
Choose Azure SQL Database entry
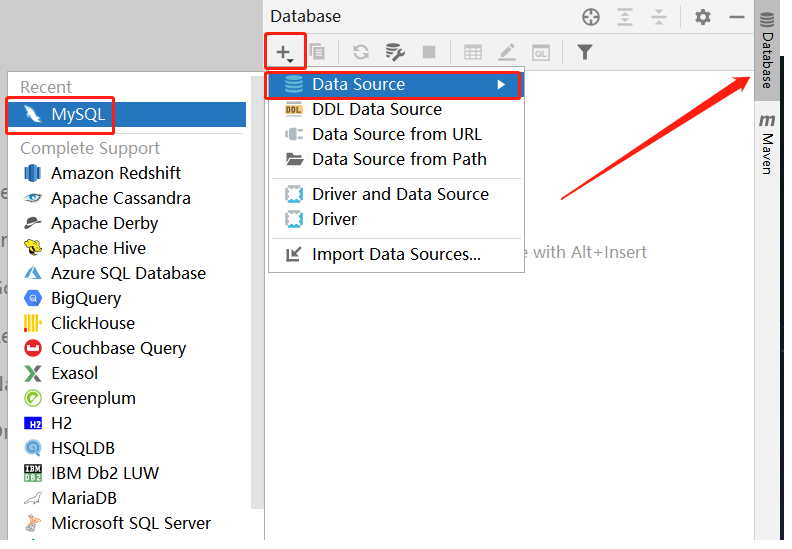click(x=126, y=273)
